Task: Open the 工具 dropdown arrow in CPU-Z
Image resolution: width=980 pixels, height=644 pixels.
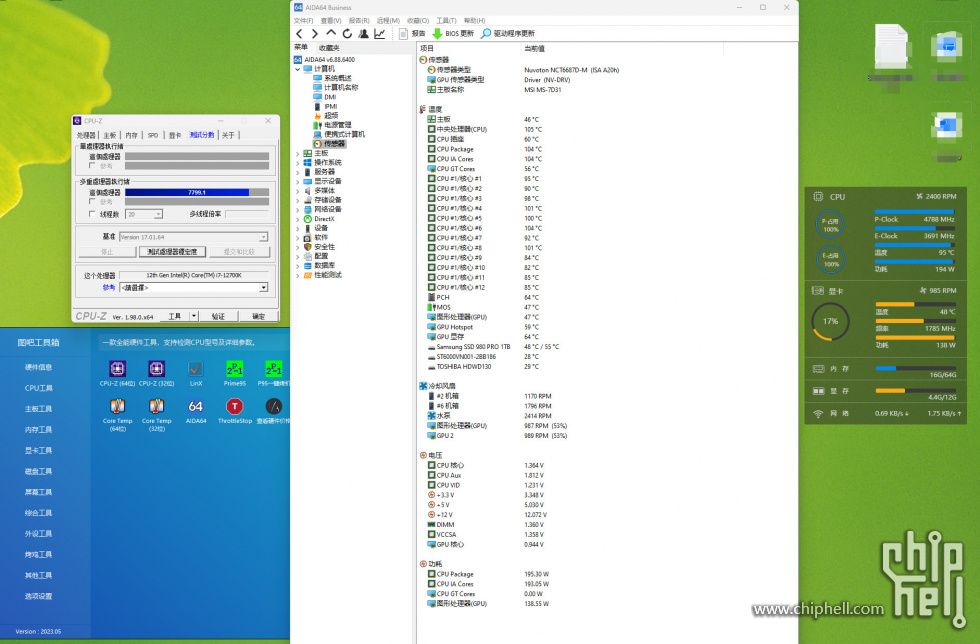Action: click(x=194, y=316)
